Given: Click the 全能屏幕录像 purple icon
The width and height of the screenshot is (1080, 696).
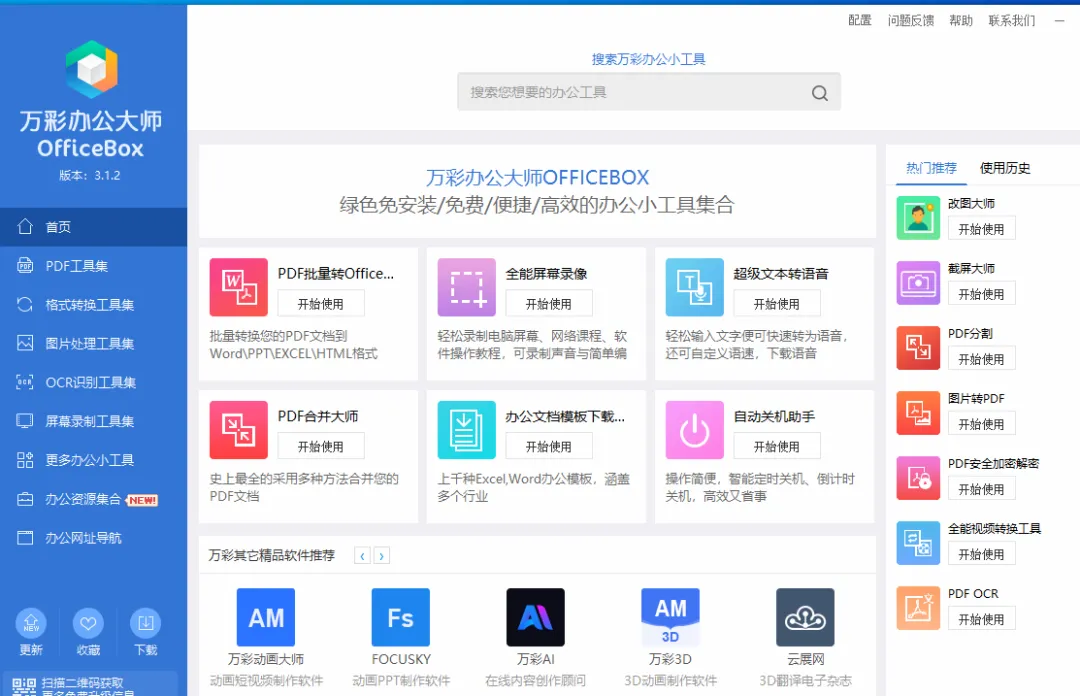Looking at the screenshot, I should (466, 287).
